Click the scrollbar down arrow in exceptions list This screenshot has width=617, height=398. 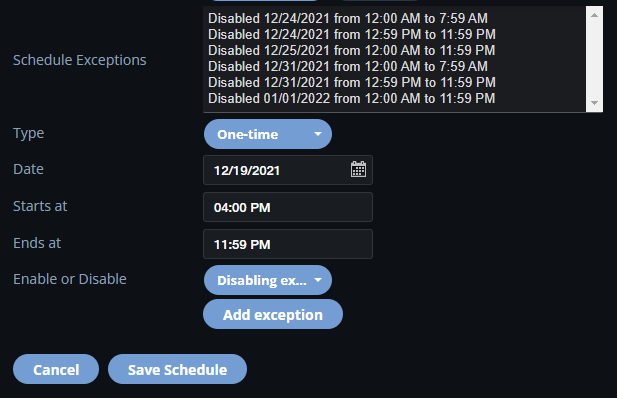[x=594, y=103]
